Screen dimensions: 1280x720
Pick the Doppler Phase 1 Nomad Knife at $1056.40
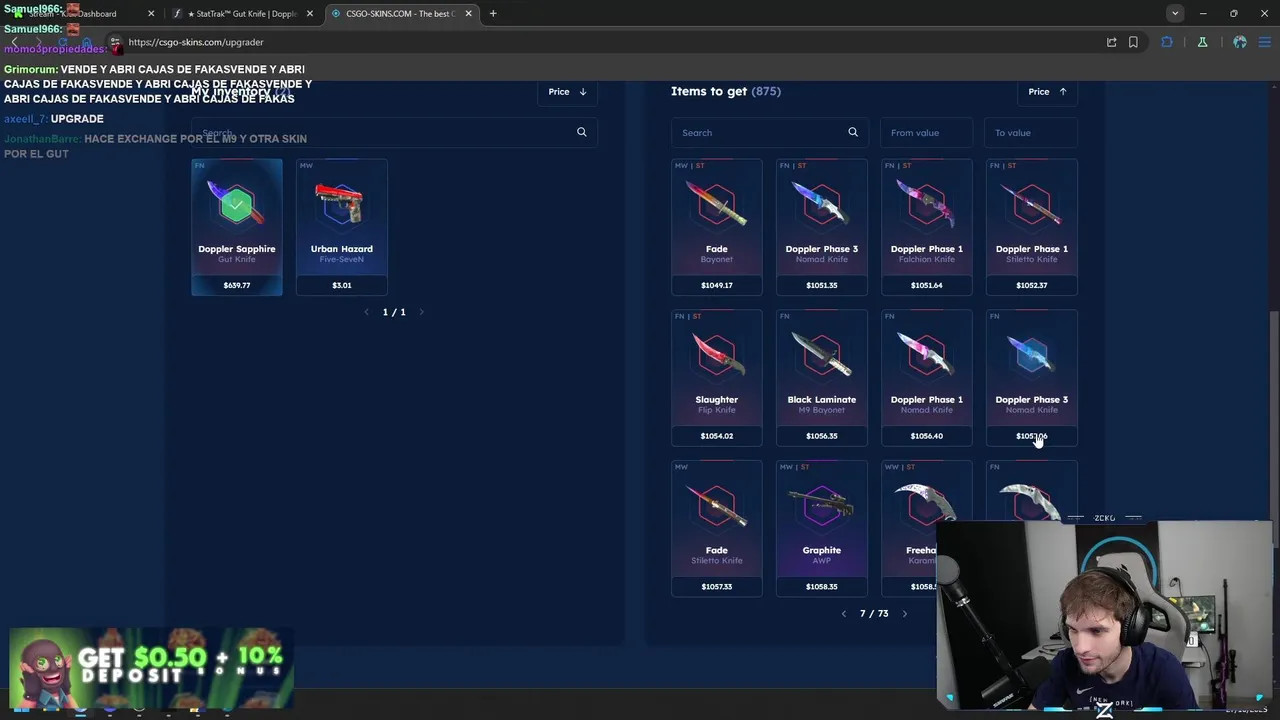[x=927, y=378]
